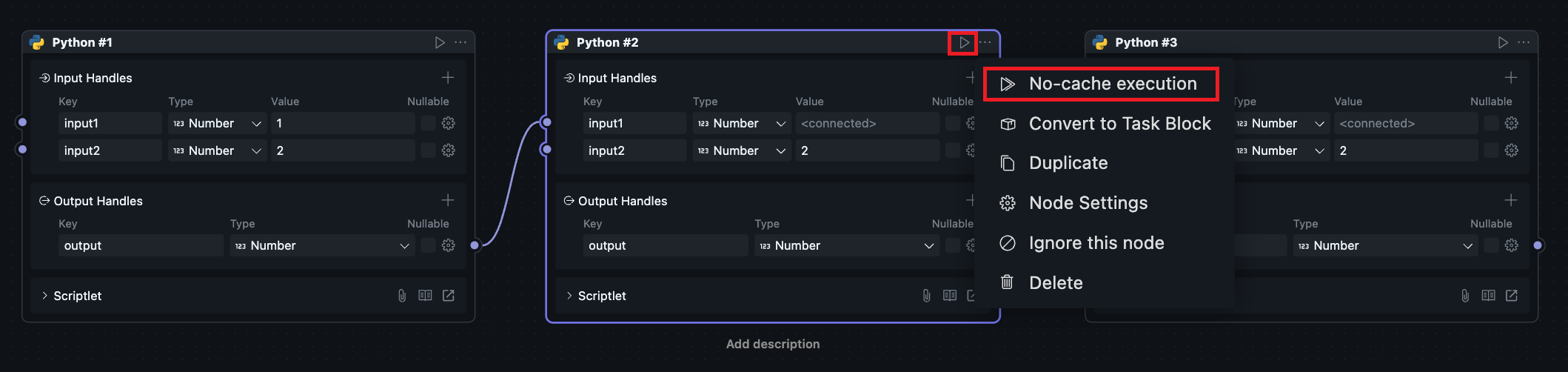Add an output handle in Python #1

(x=448, y=200)
